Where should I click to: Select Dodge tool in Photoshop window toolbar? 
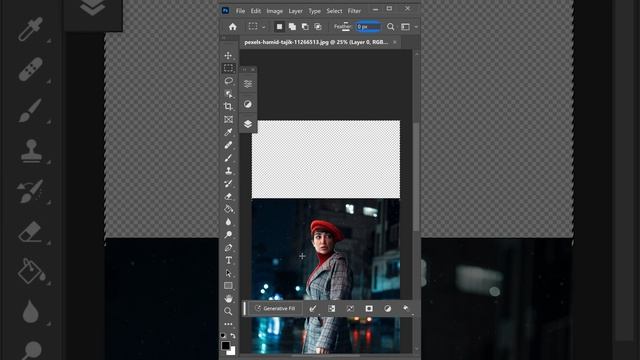click(x=228, y=235)
